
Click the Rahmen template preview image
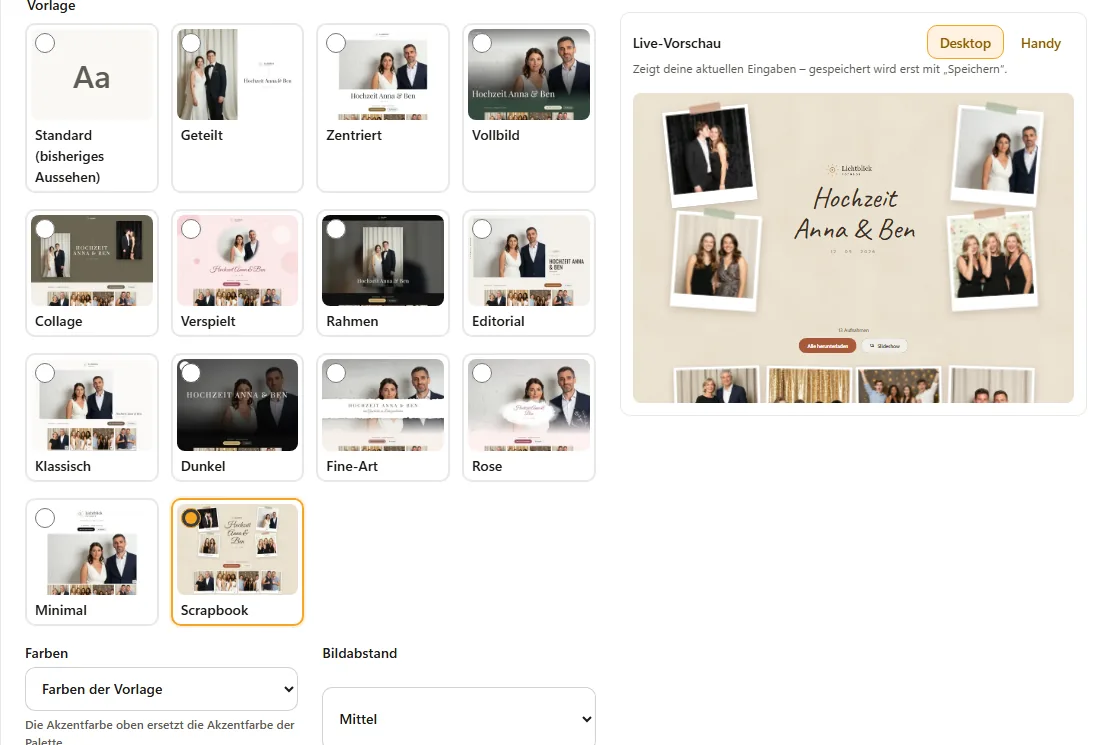tap(383, 261)
